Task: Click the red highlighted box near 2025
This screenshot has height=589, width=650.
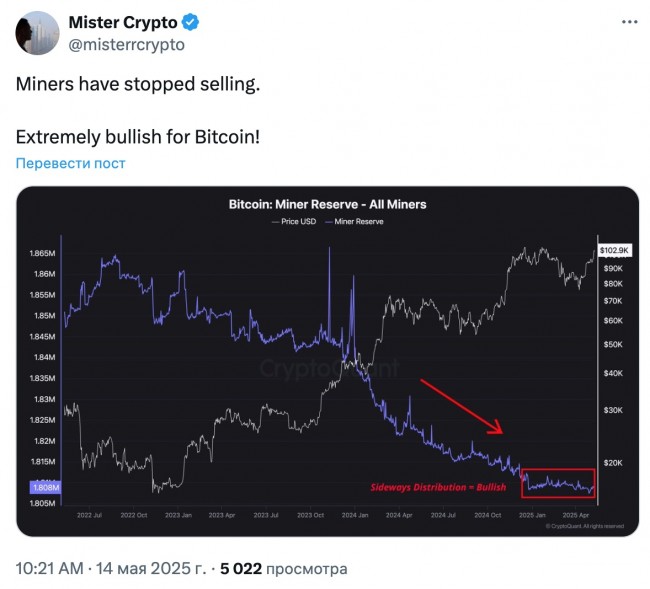Action: pos(558,483)
